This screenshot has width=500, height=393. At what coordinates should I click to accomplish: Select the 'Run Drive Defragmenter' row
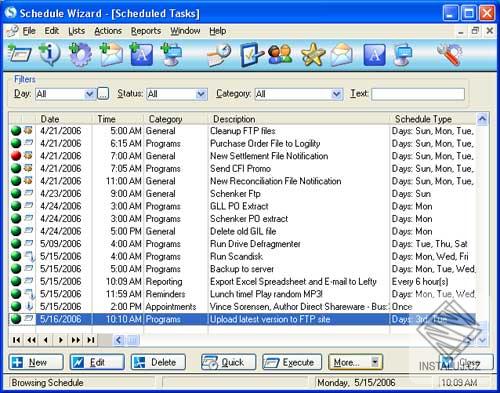pyautogui.click(x=242, y=244)
